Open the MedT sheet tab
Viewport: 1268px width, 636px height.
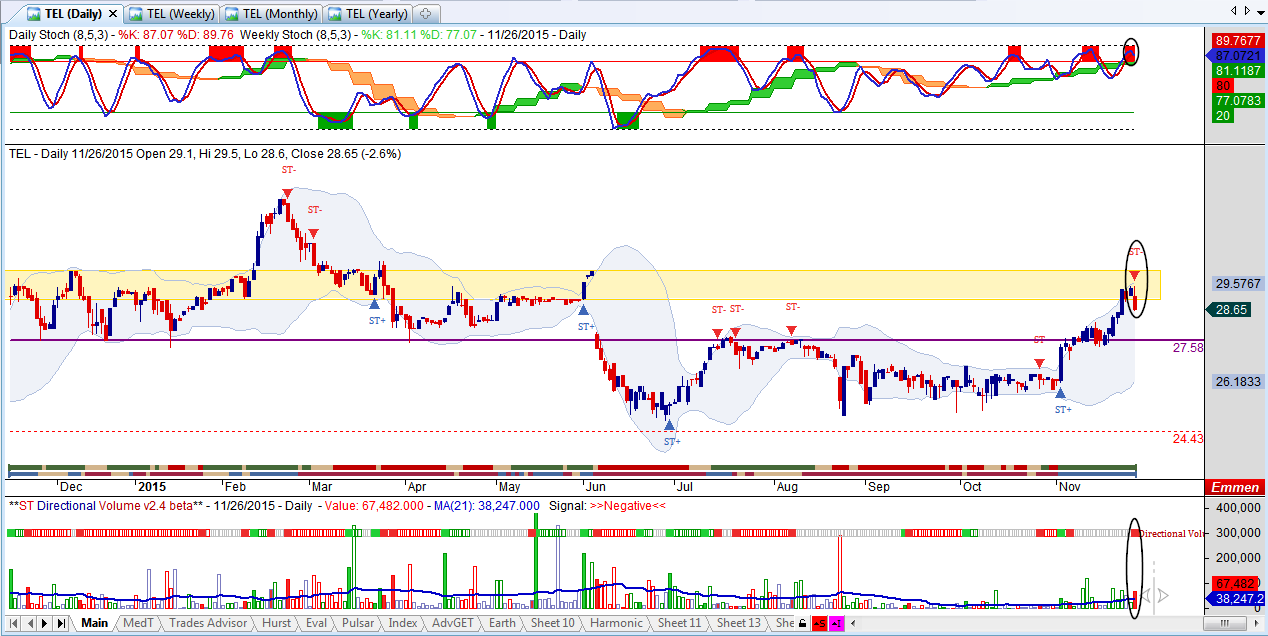(138, 623)
